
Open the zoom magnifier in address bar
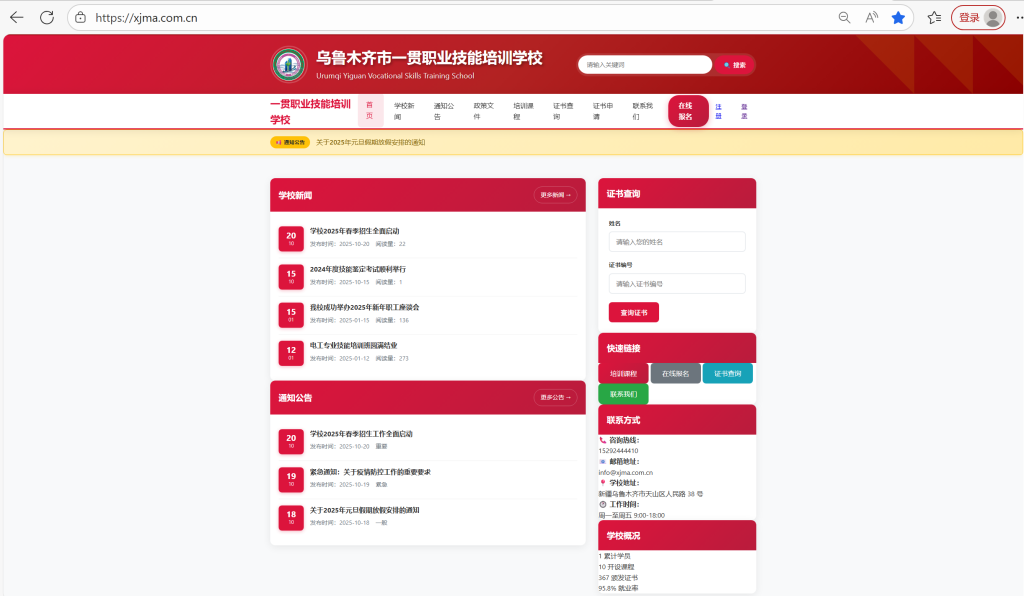pos(844,18)
